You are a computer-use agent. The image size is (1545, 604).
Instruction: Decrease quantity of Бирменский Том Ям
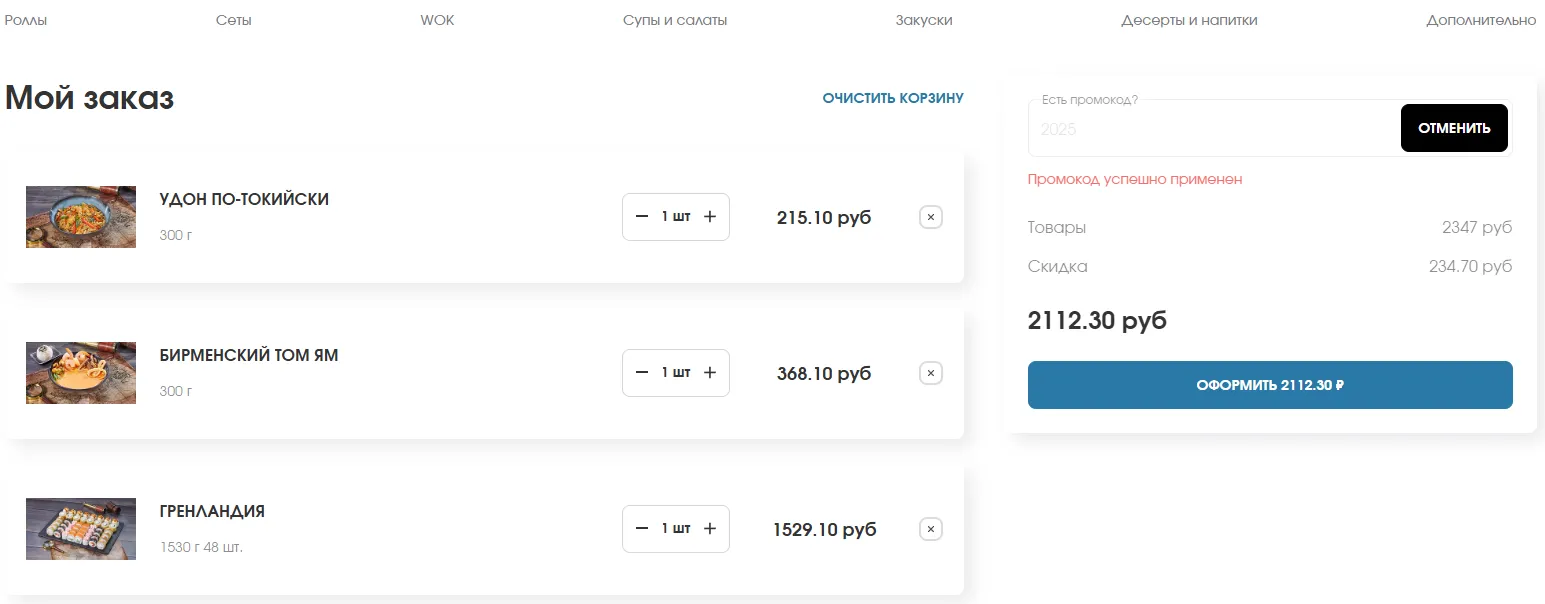click(x=642, y=373)
